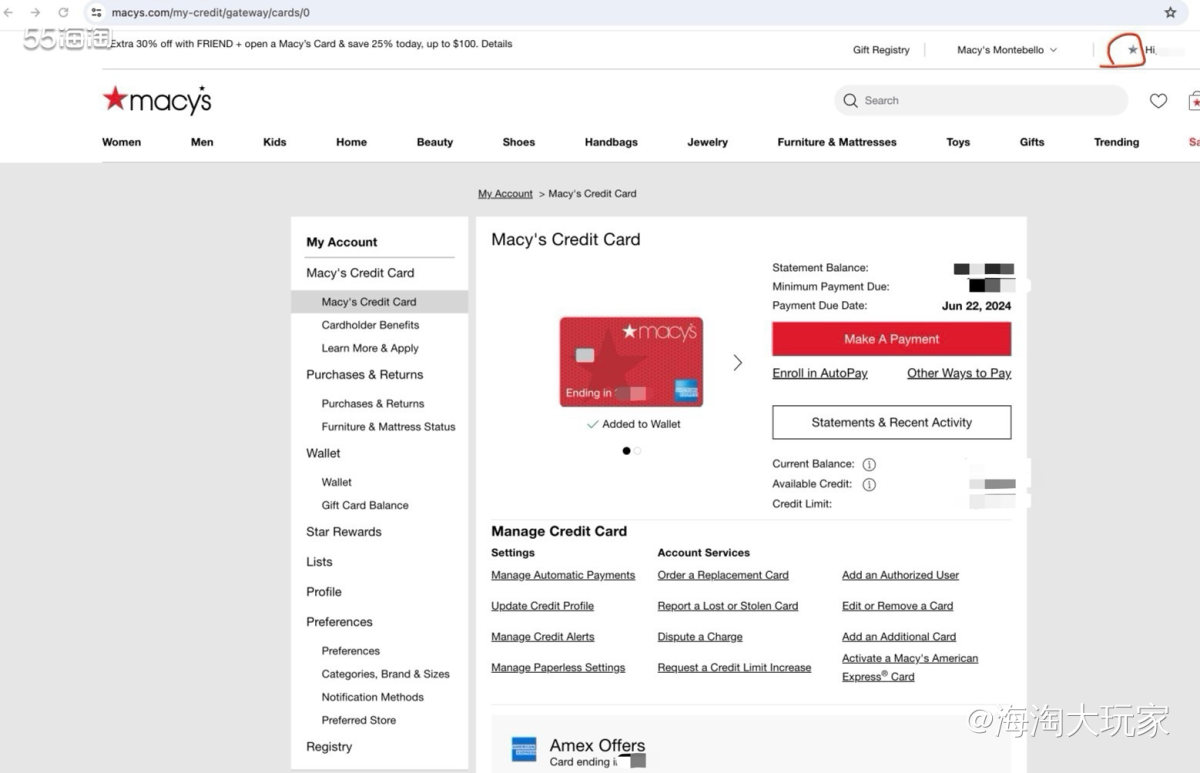Reload the page using the browser refresh icon
Image resolution: width=1200 pixels, height=773 pixels.
(x=63, y=14)
